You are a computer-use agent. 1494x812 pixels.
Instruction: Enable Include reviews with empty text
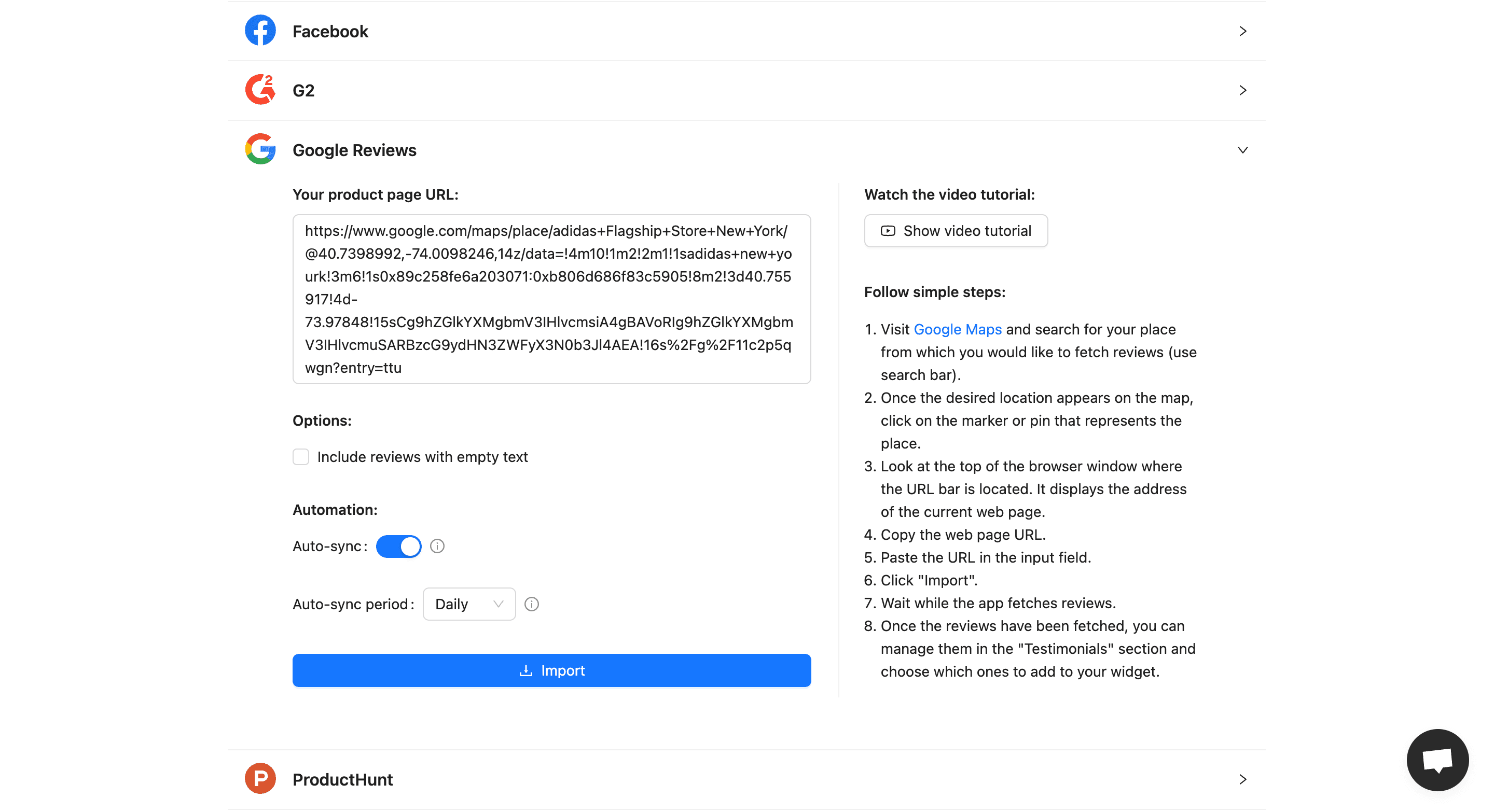pos(301,457)
